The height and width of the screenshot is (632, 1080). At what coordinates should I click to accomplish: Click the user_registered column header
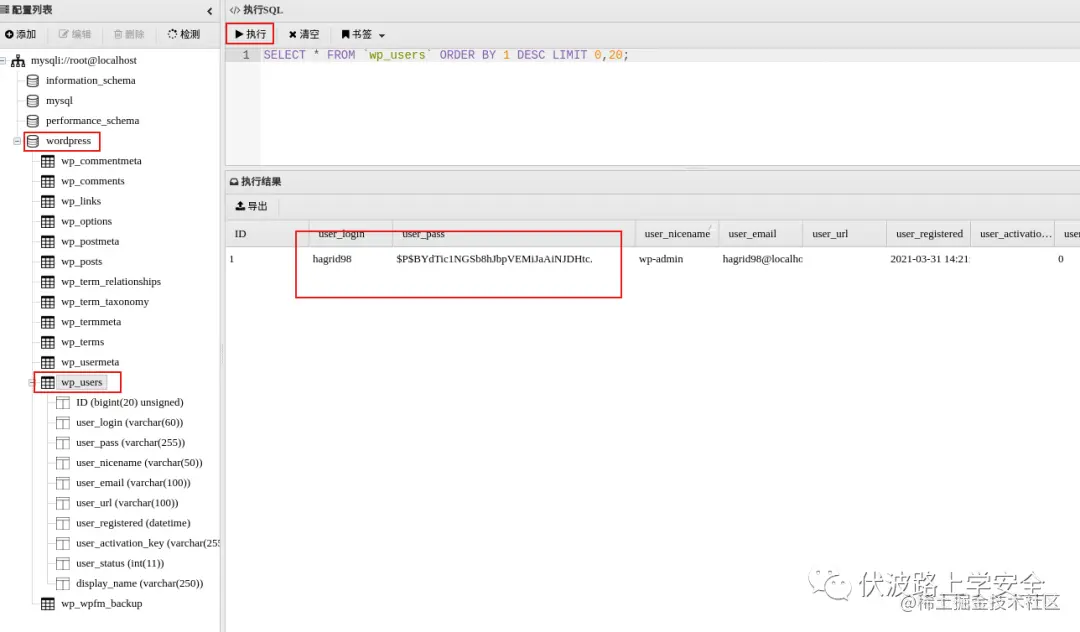(929, 234)
